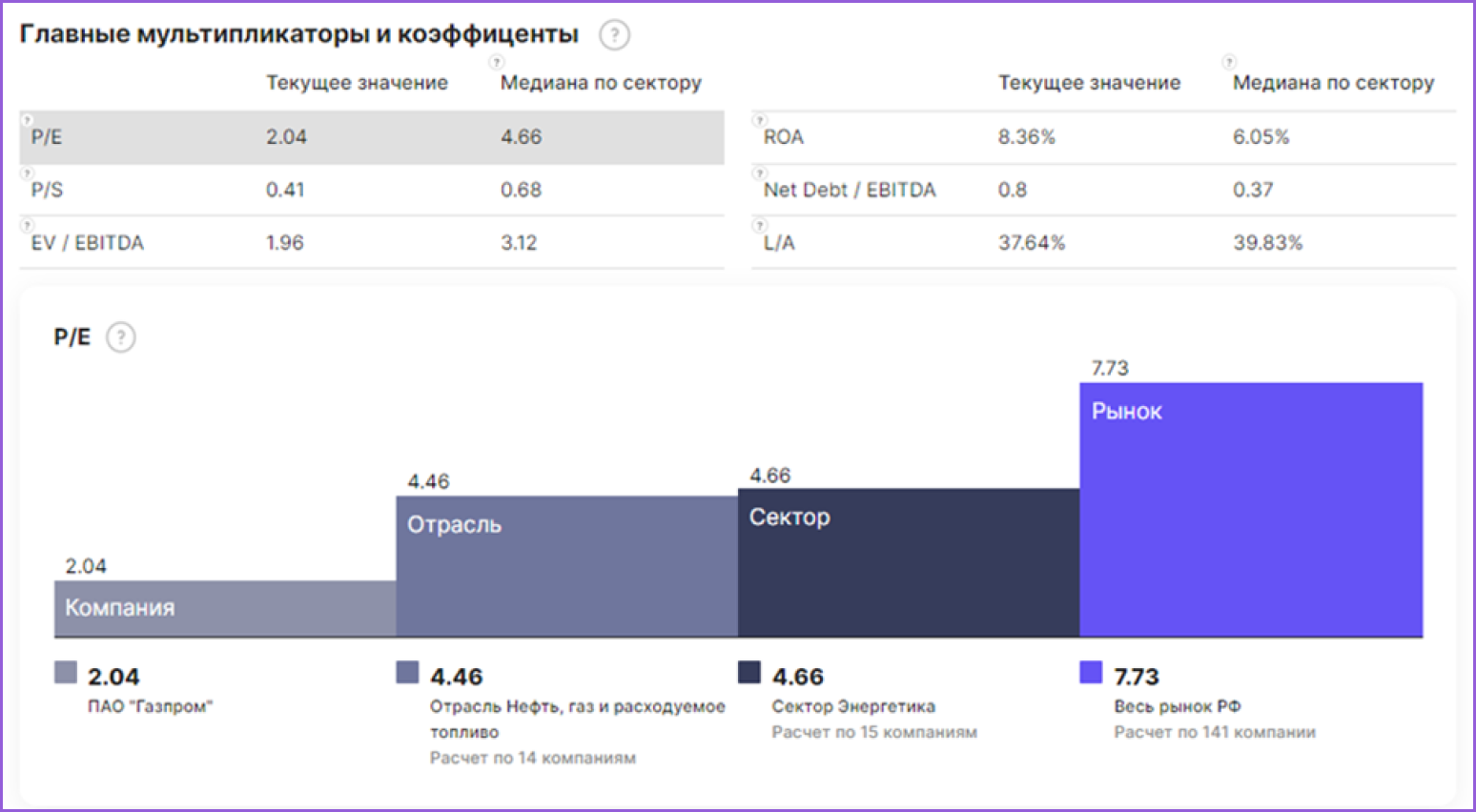Select the P/S multiplier row

(x=371, y=190)
